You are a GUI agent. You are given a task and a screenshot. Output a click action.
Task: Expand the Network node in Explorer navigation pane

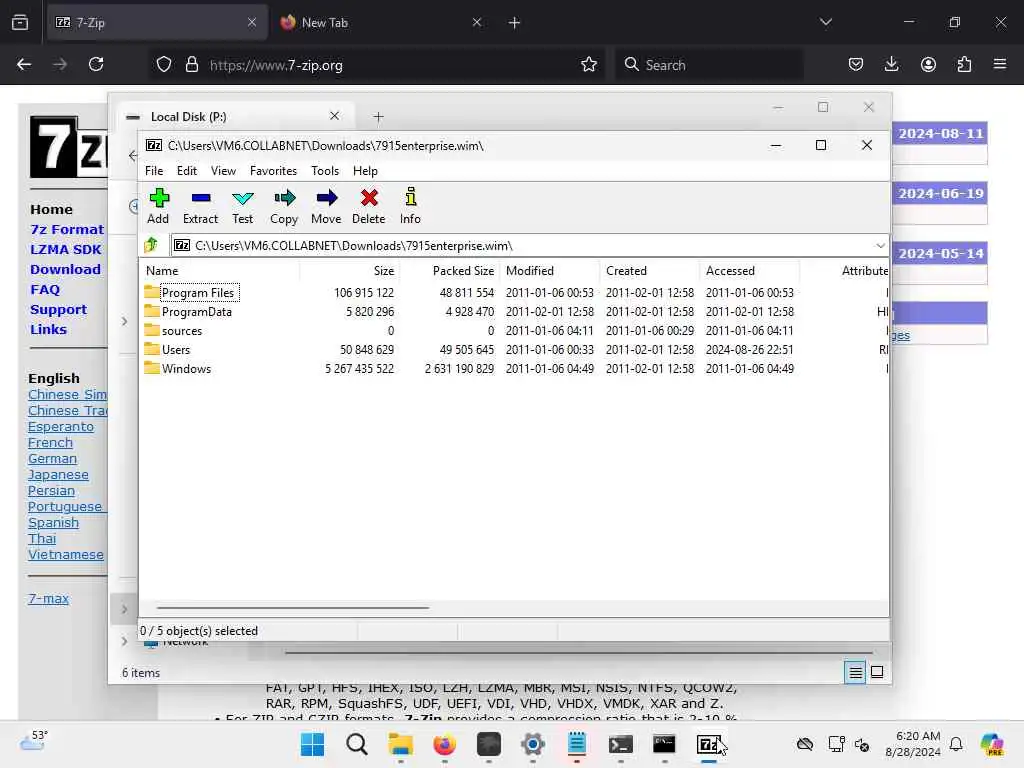point(124,641)
